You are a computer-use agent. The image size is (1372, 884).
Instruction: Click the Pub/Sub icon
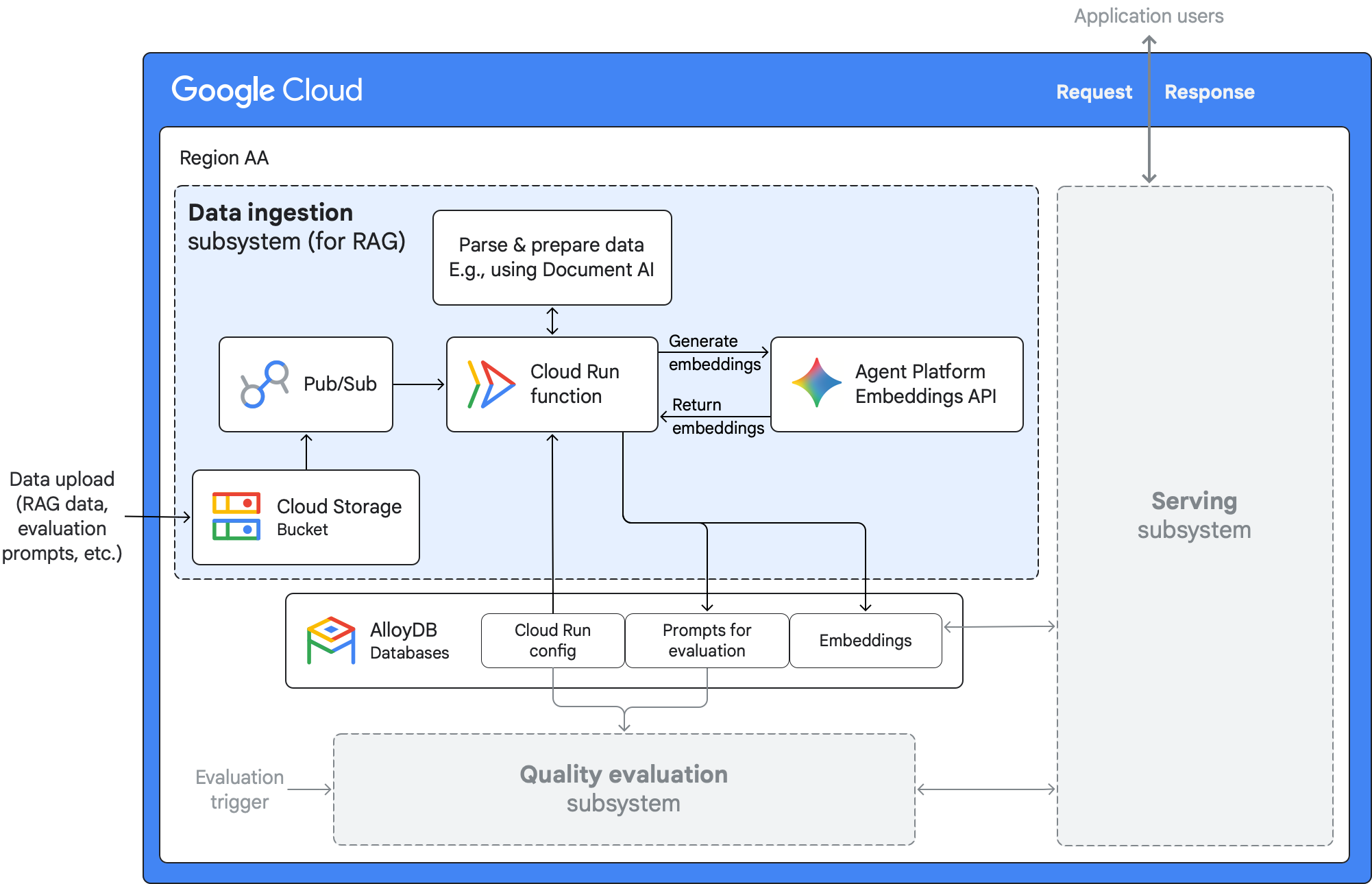[265, 384]
